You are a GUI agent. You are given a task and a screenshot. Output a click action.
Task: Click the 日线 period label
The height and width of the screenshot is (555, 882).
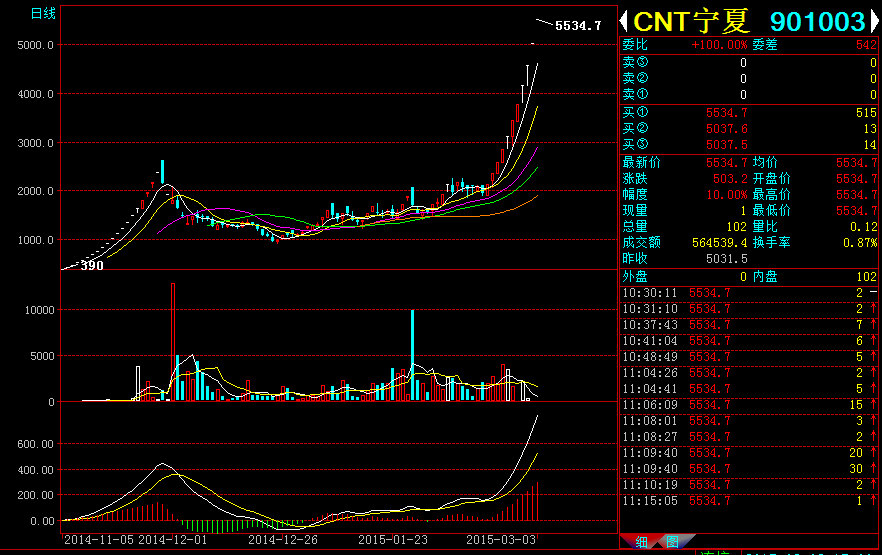[43, 13]
